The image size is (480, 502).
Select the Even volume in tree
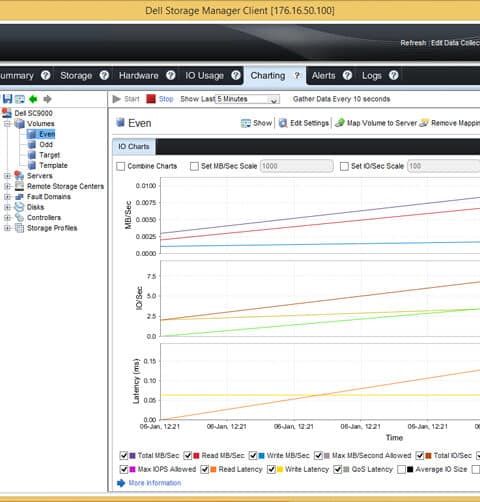47,134
